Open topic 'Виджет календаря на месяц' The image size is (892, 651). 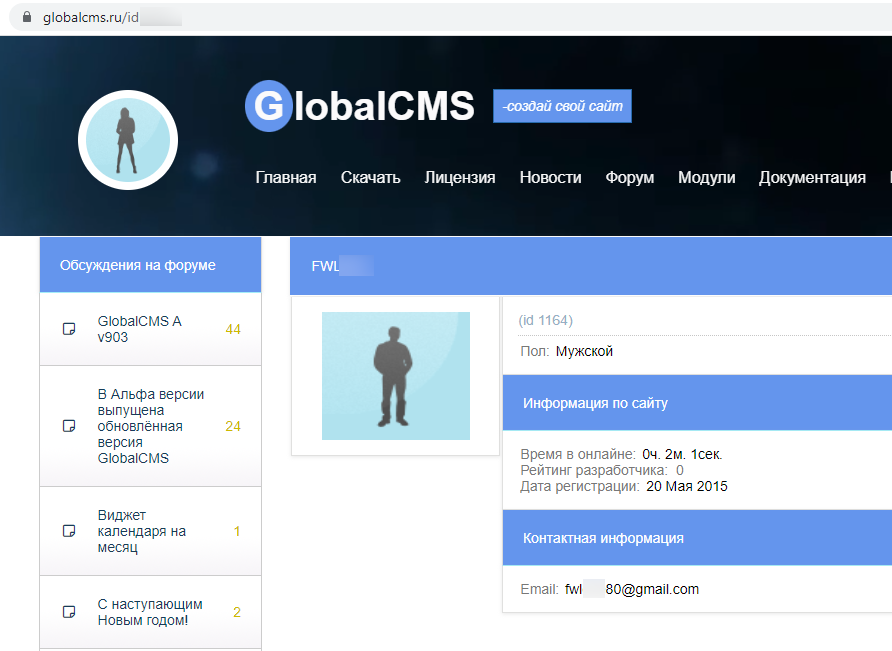142,531
